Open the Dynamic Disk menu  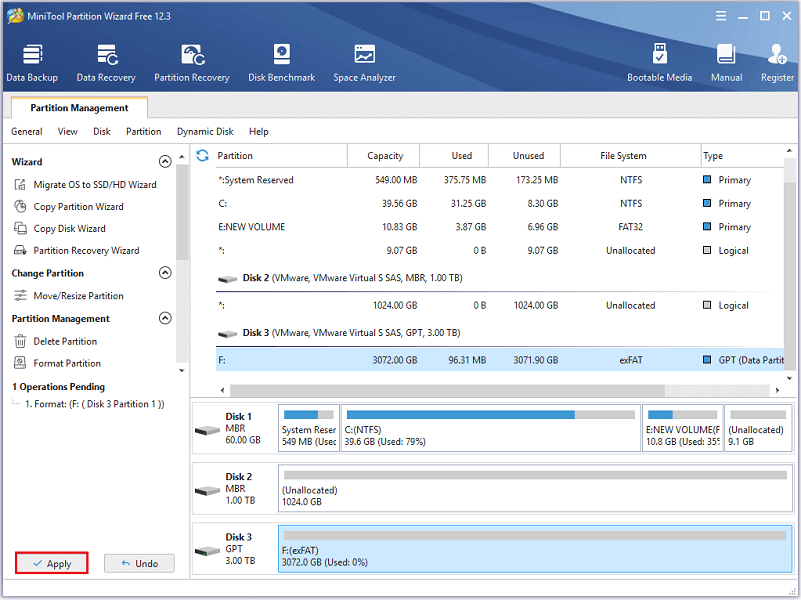205,131
